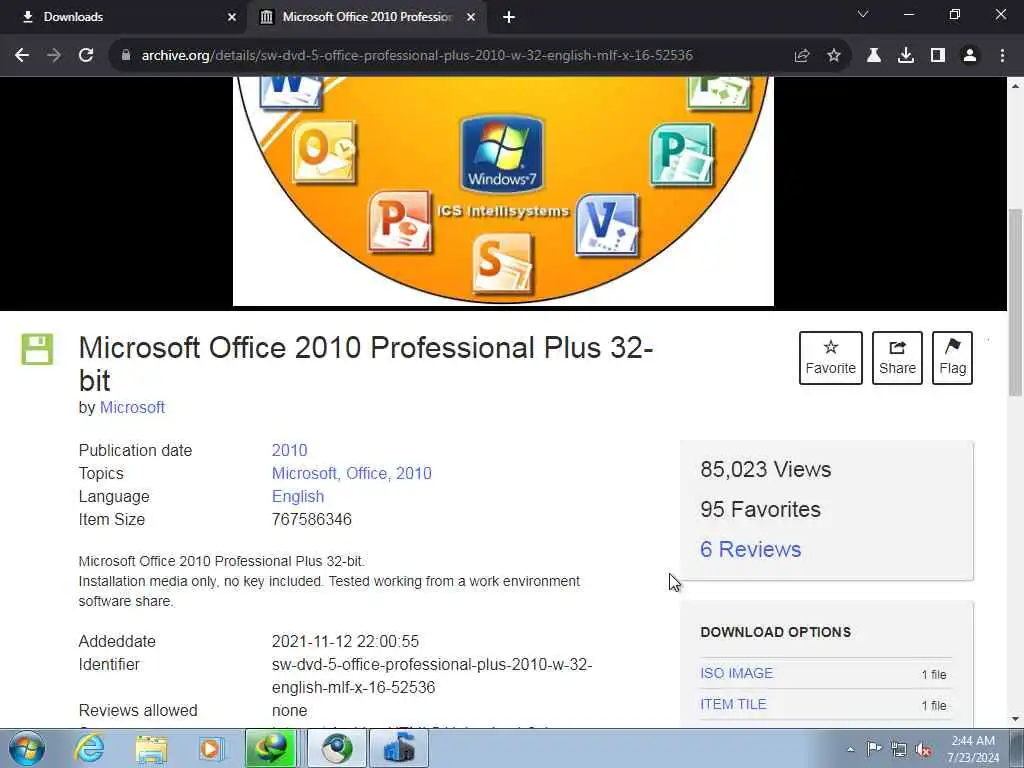Open Windows Explorer folder in taskbar
This screenshot has height=768, width=1024.
pos(151,748)
